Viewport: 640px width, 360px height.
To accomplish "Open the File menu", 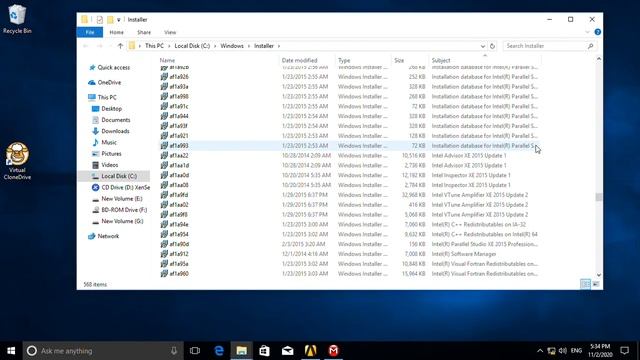I will pyautogui.click(x=90, y=32).
